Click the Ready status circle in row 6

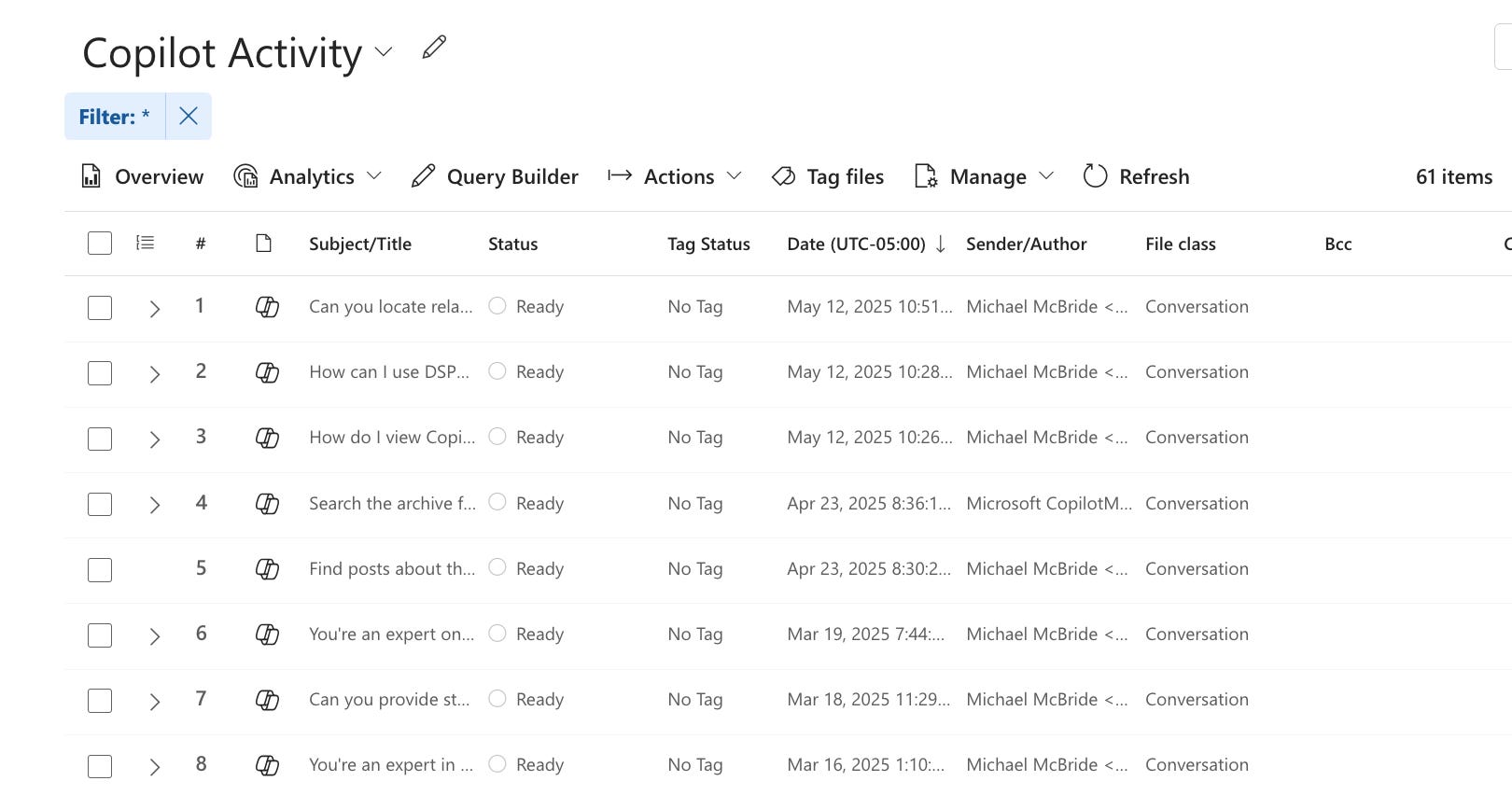tap(497, 633)
